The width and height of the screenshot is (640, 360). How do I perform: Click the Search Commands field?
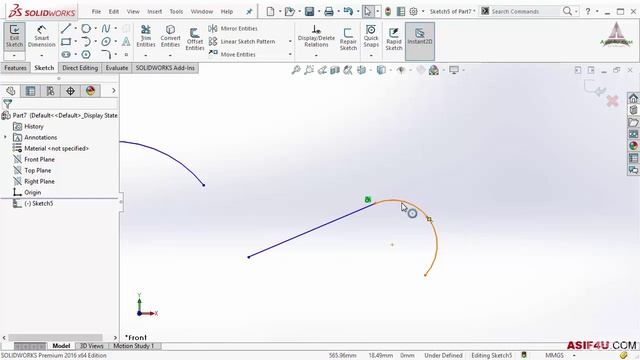525,11
